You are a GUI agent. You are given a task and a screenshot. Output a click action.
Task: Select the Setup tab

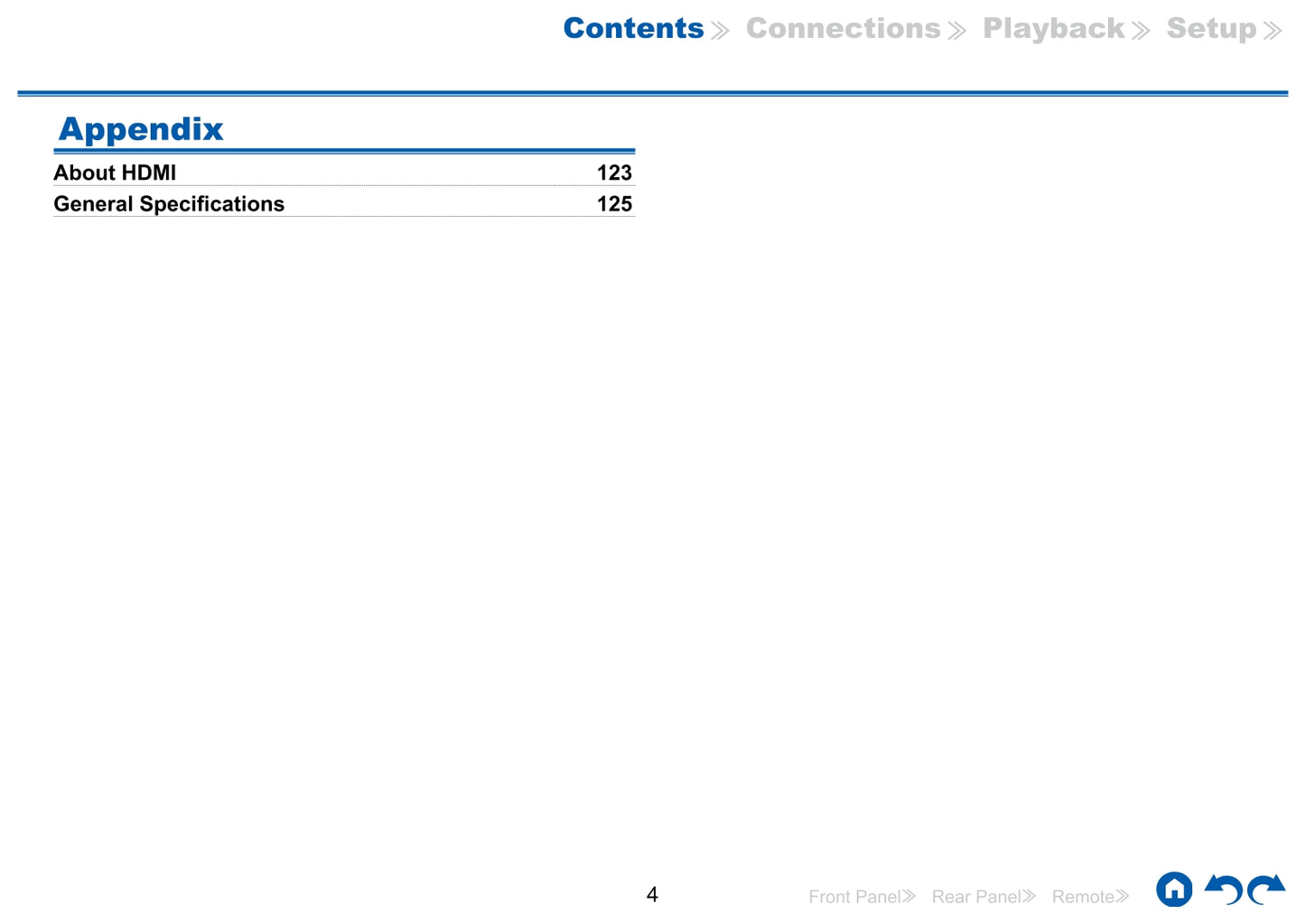point(1211,29)
